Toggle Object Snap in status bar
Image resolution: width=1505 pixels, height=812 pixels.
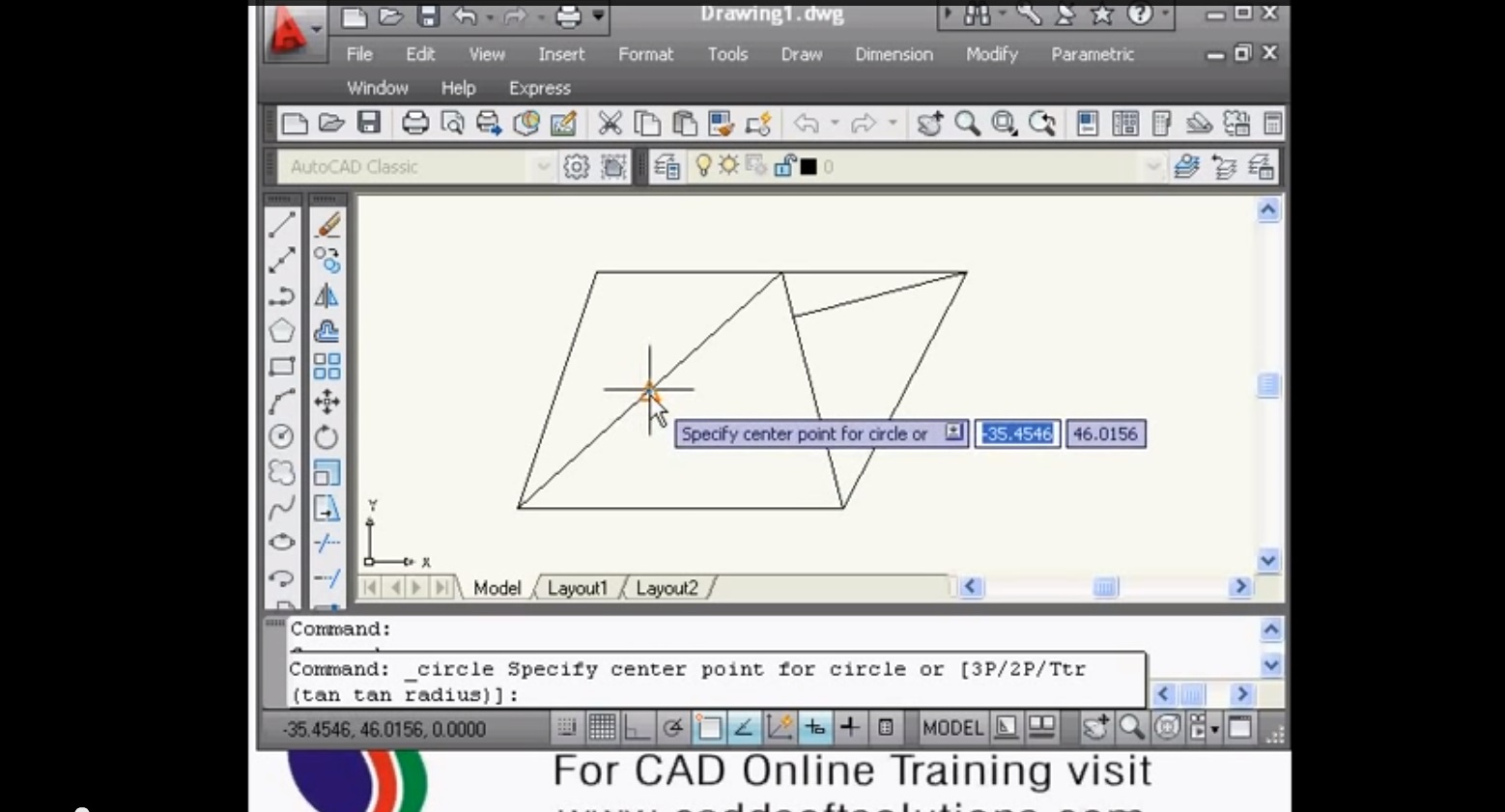click(x=708, y=728)
